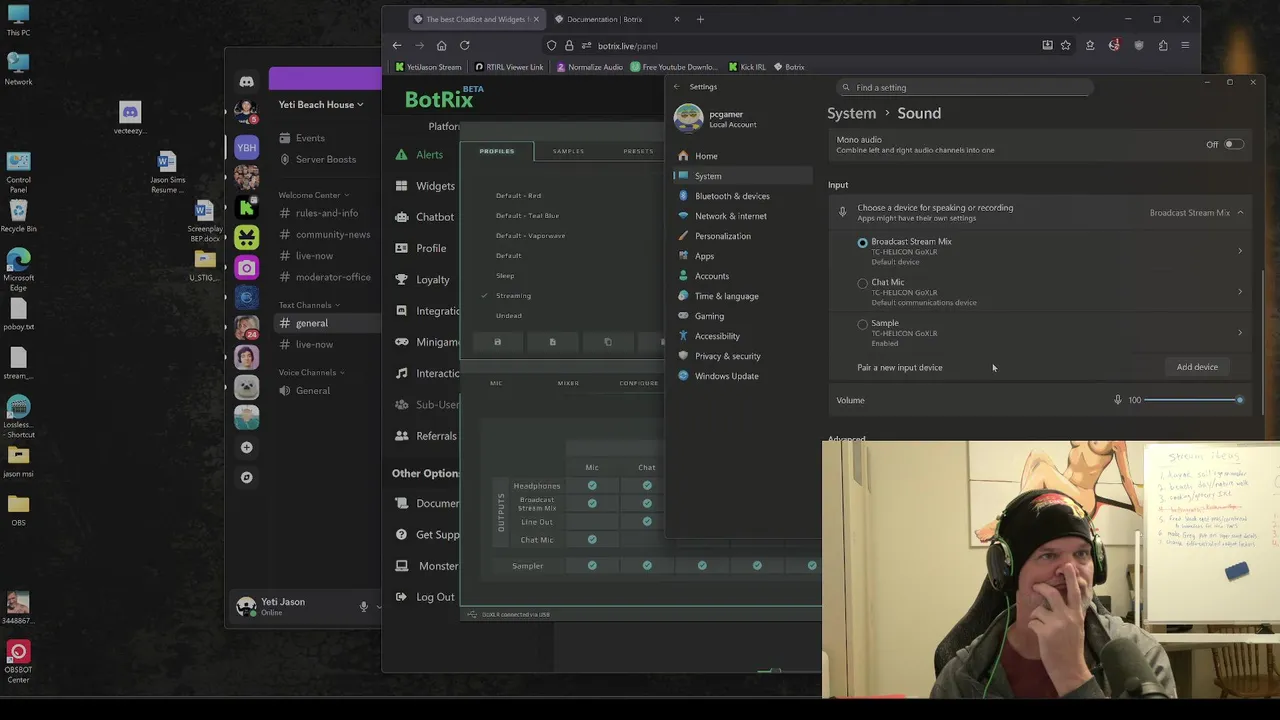This screenshot has height=720, width=1280.
Task: Open the browser list all tabs dropdown
Action: tap(1076, 19)
